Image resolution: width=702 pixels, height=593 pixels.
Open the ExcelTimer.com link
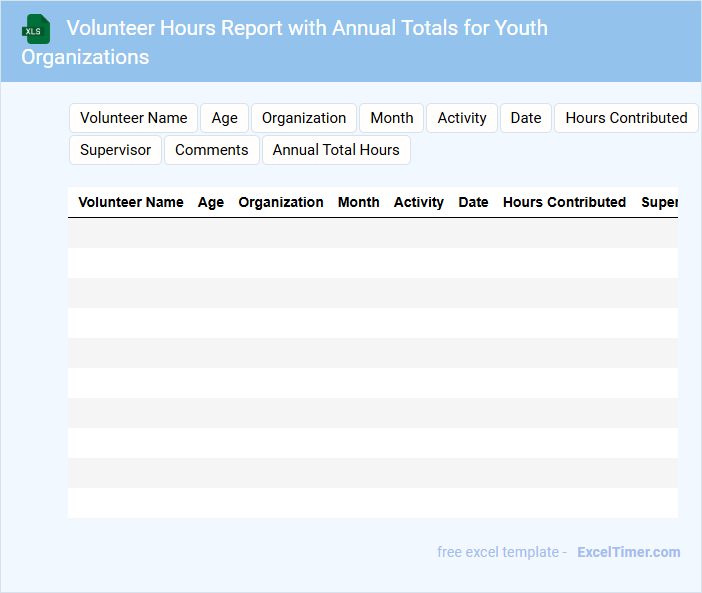click(628, 552)
